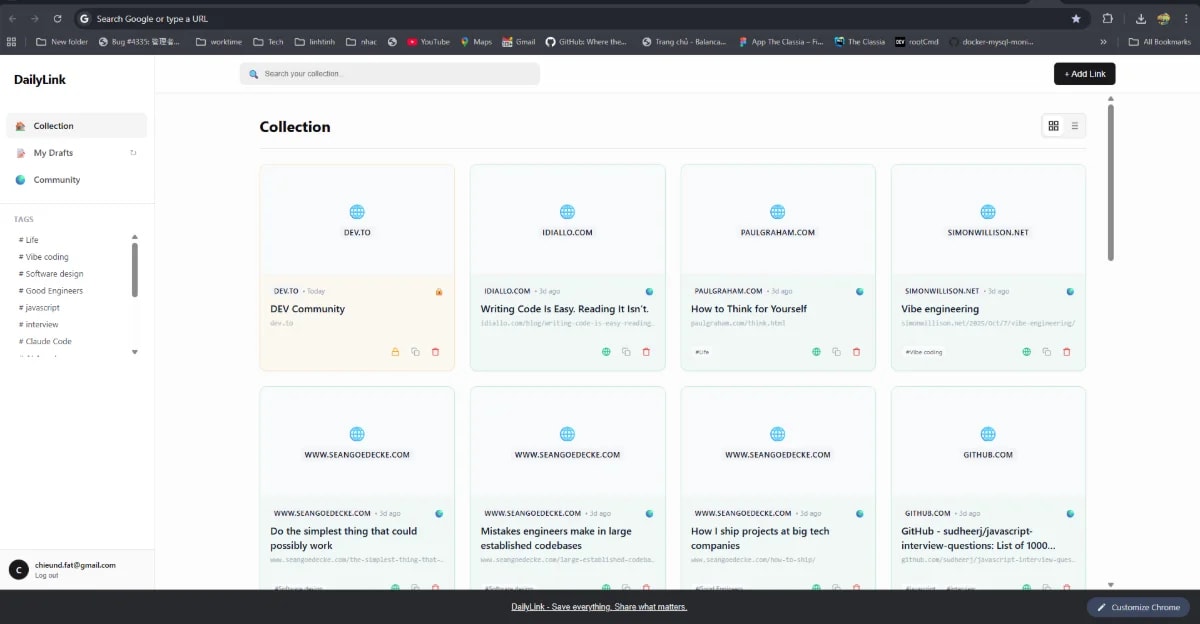Image resolution: width=1200 pixels, height=624 pixels.
Task: Click the Add Link button
Action: [1084, 73]
